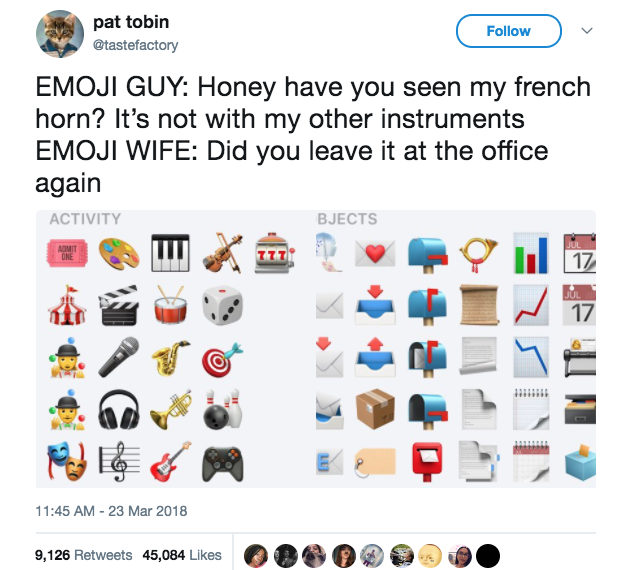
Task: Choose the piano keyboard emoji
Action: [x=170, y=253]
